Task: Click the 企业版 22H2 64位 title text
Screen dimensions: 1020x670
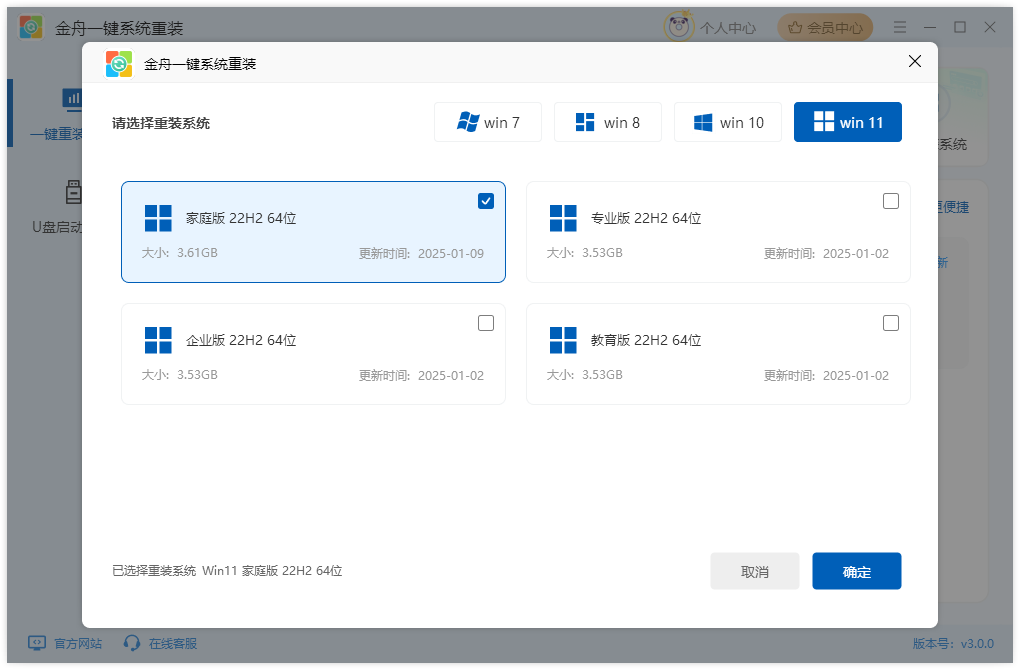Action: pos(241,340)
